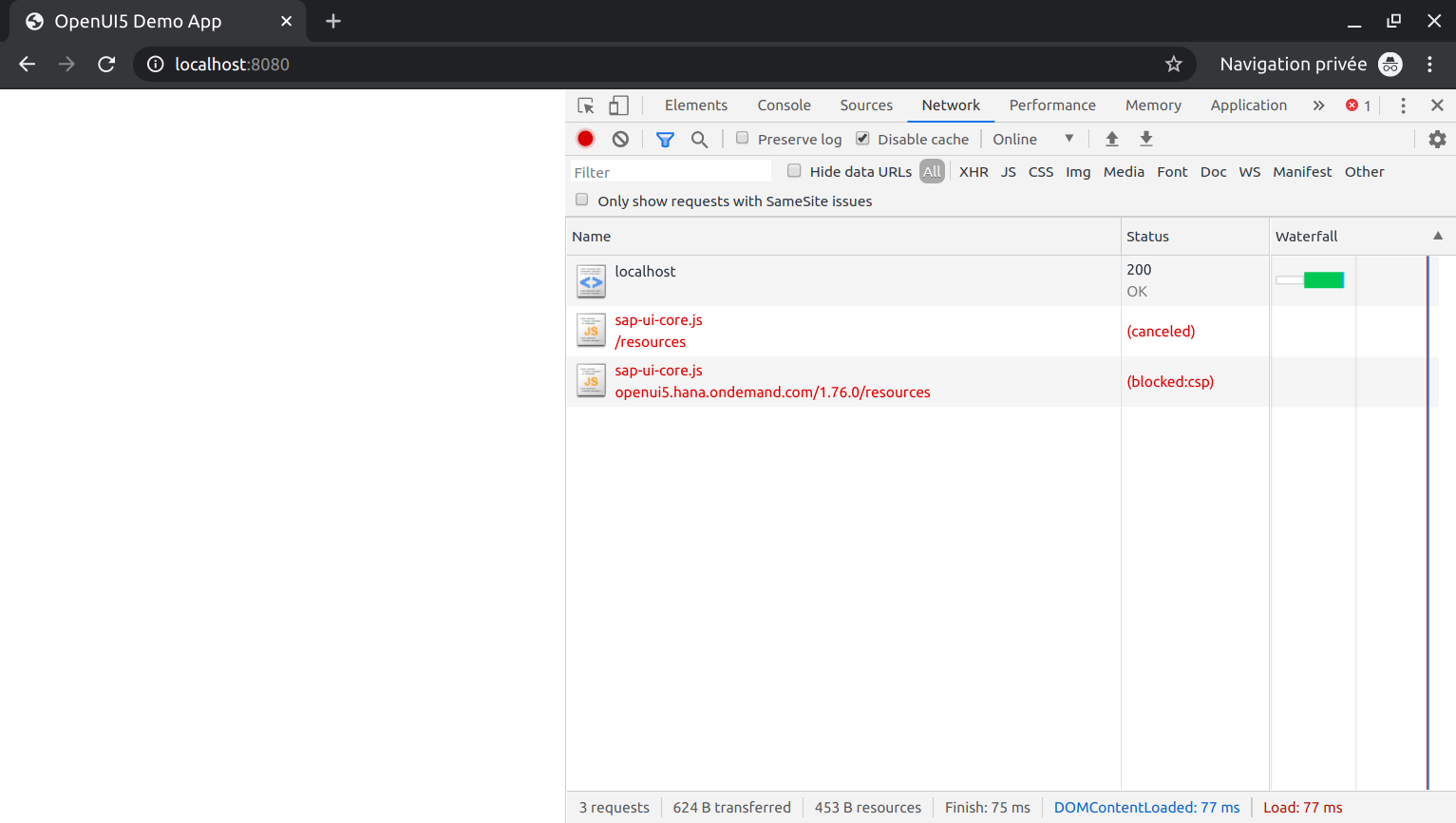Filter requests by Img
Viewport: 1456px width, 823px height.
pos(1078,172)
